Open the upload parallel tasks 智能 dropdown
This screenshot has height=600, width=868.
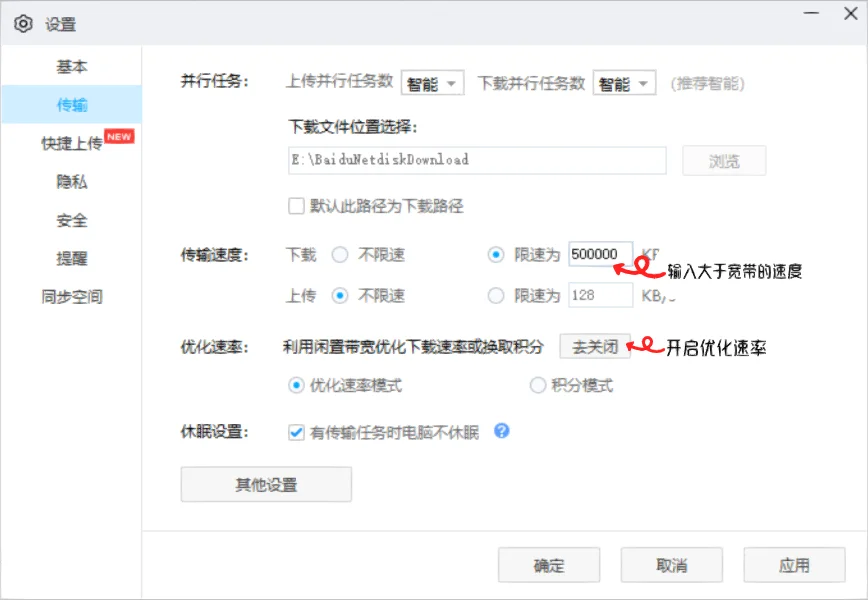click(432, 83)
